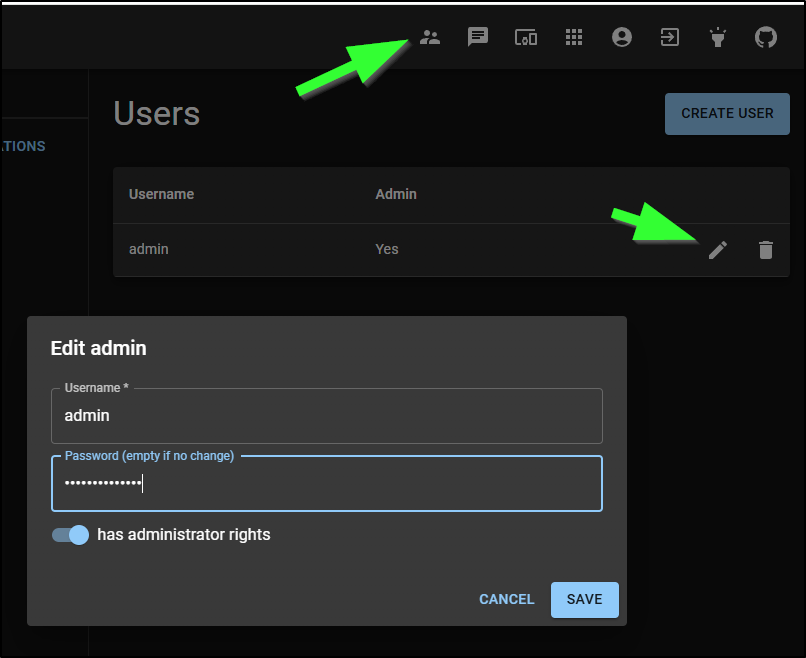806x658 pixels.
Task: Click into the Password input field
Action: [327, 484]
